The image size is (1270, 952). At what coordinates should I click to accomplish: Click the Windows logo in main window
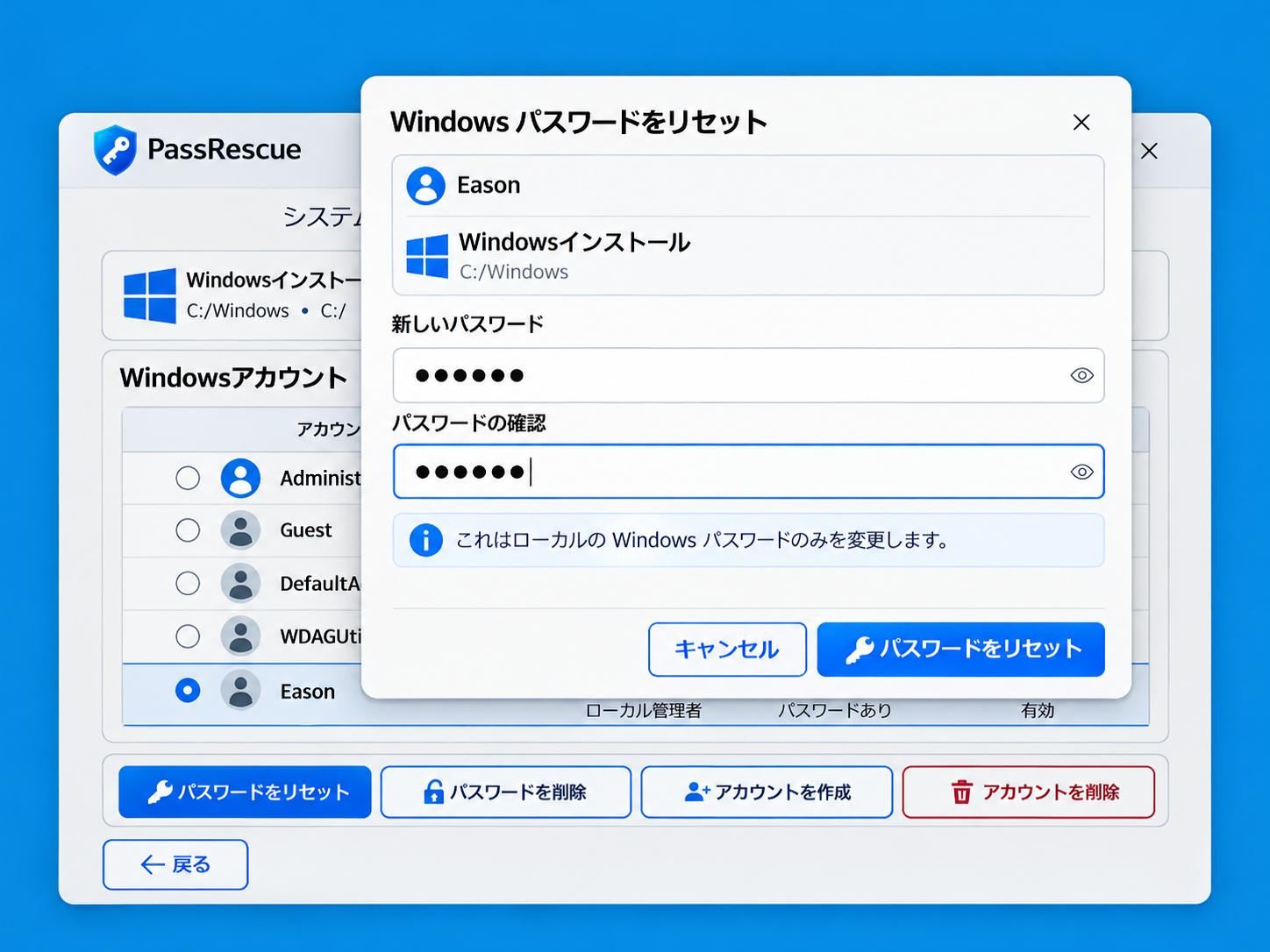click(149, 295)
